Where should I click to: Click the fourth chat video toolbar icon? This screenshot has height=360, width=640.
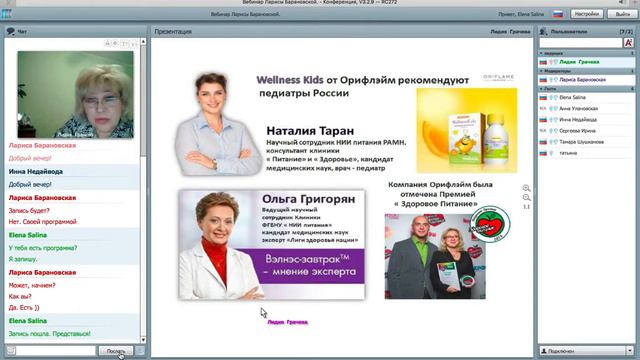(133, 43)
